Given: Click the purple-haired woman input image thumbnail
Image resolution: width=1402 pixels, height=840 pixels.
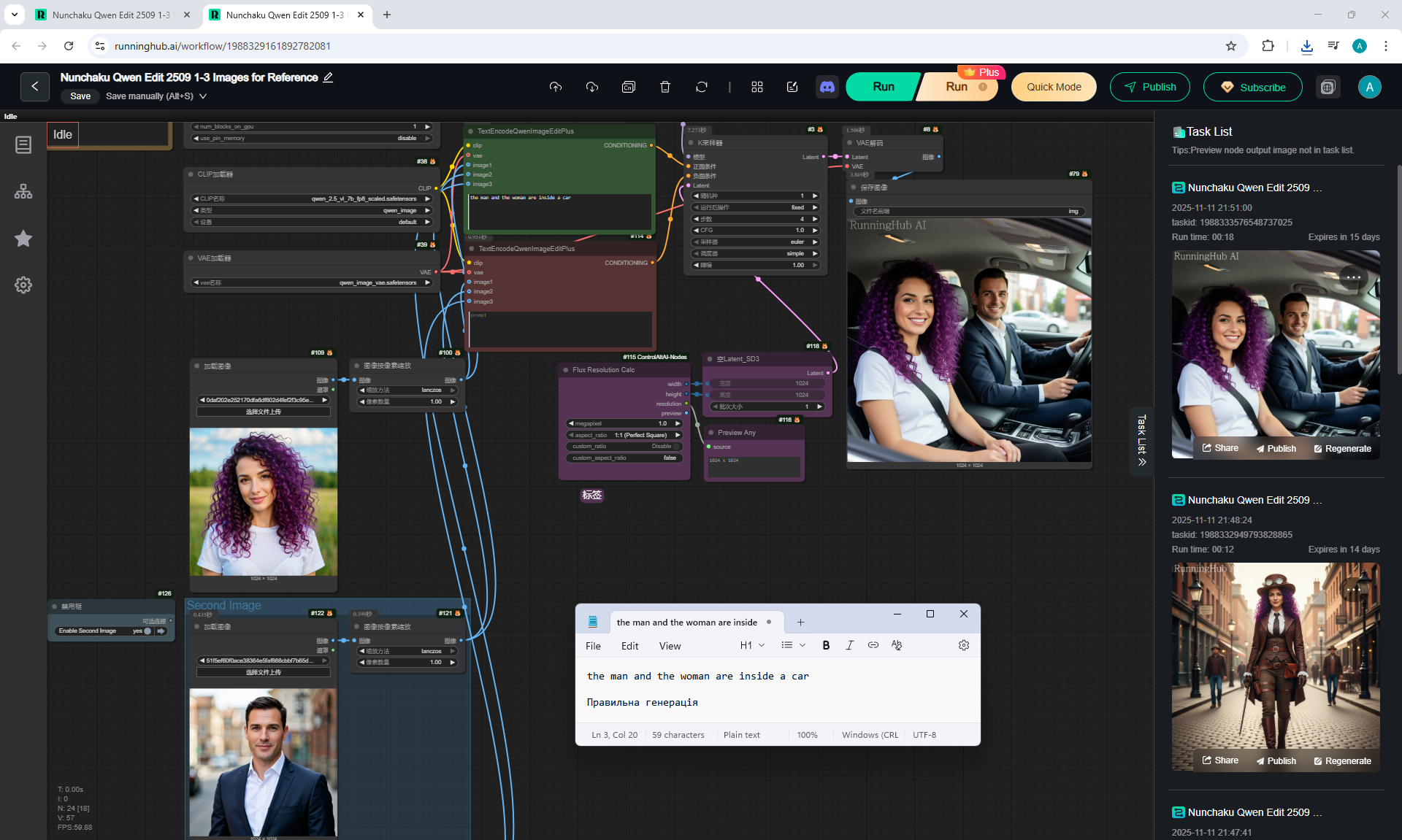Looking at the screenshot, I should [x=264, y=501].
